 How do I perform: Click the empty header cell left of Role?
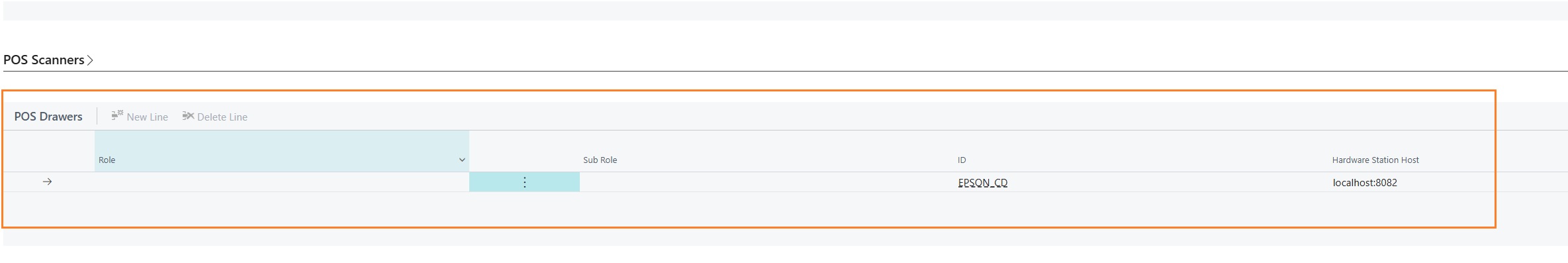click(x=50, y=152)
